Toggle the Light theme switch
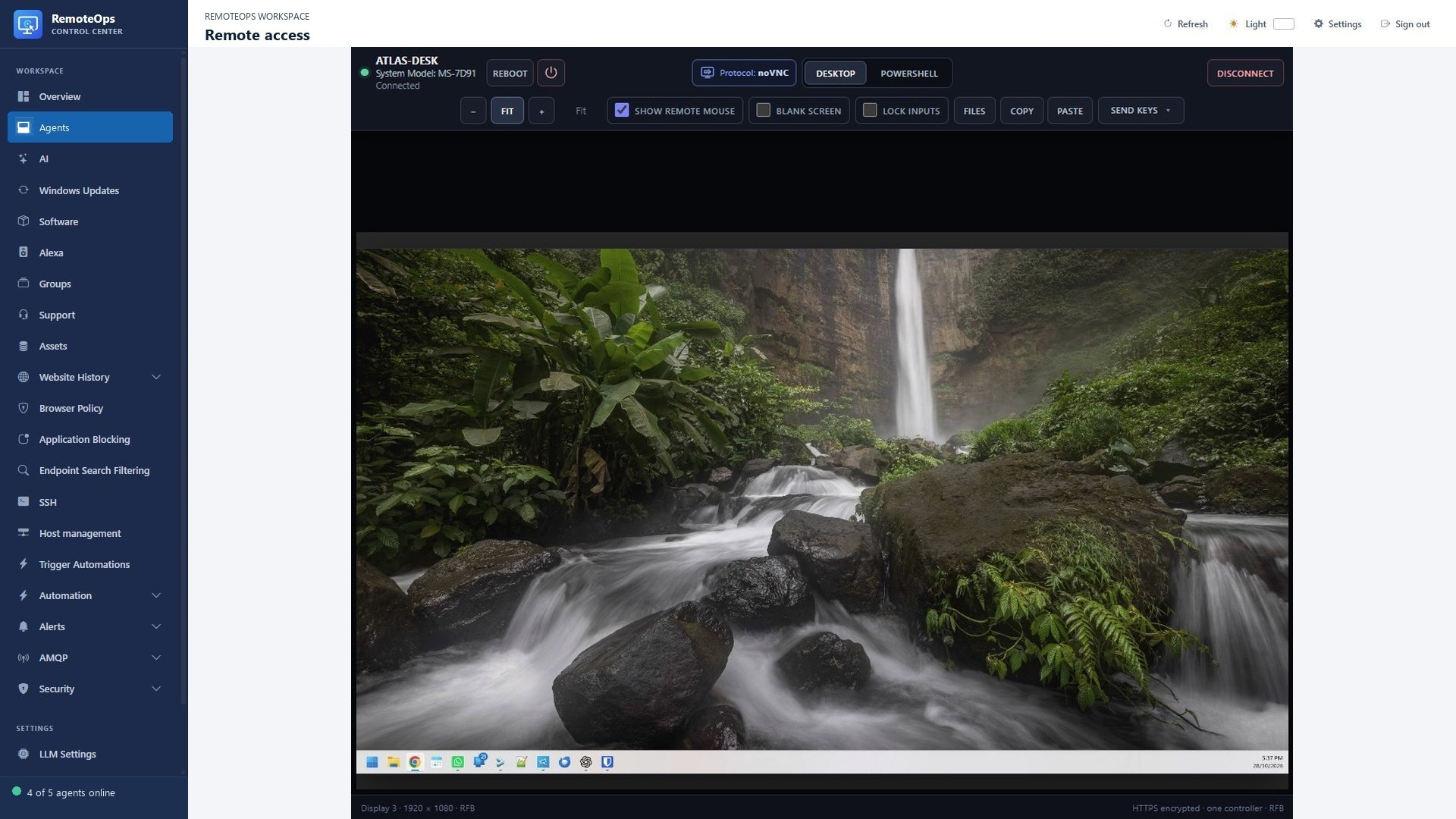The image size is (1456, 819). pyautogui.click(x=1283, y=24)
